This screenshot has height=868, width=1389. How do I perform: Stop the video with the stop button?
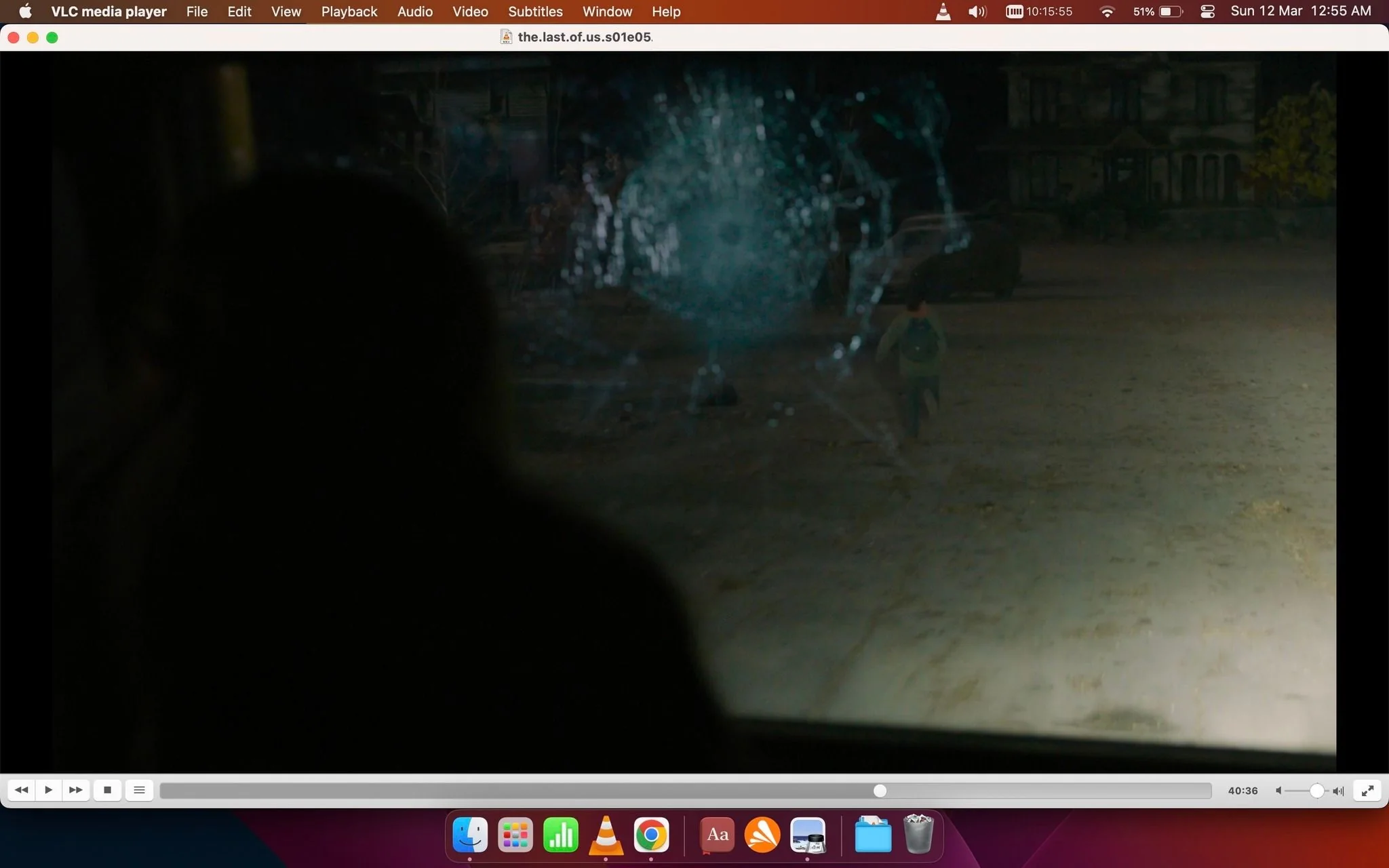coord(107,790)
